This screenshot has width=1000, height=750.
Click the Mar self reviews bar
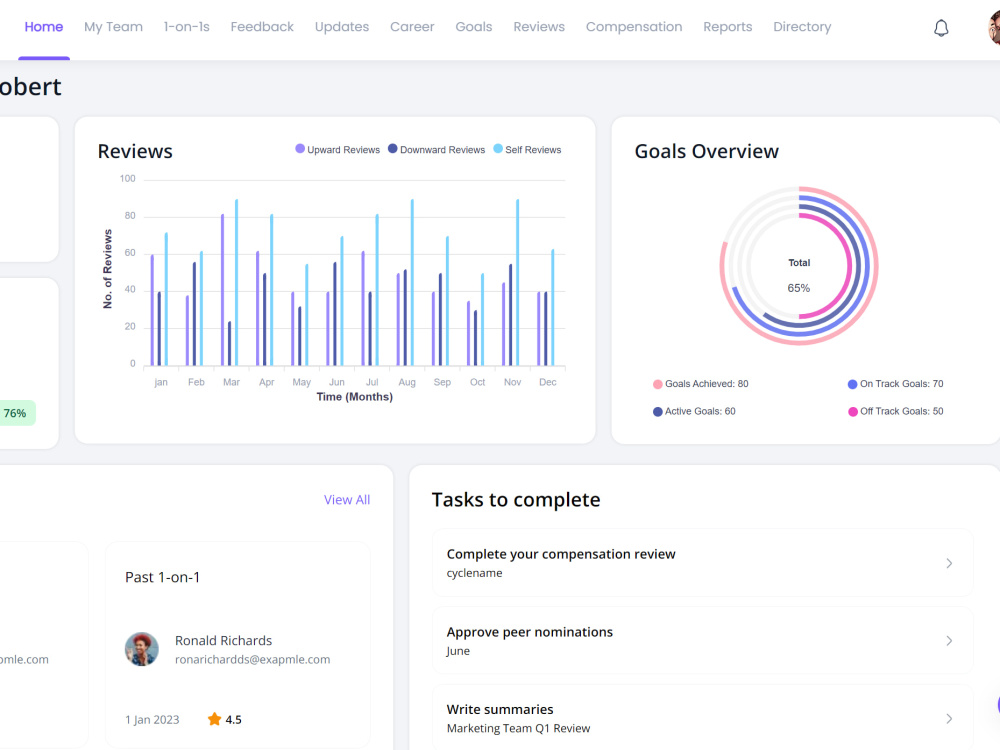pos(237,283)
